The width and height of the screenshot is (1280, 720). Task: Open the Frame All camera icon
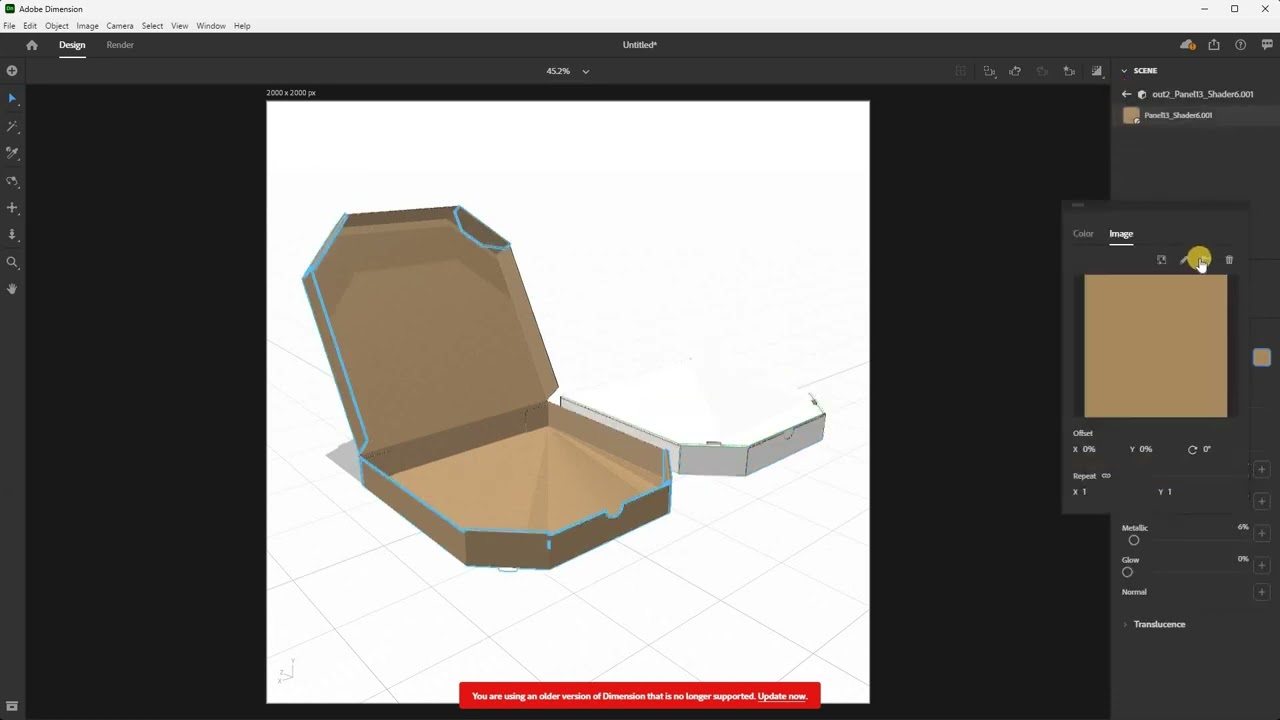989,71
